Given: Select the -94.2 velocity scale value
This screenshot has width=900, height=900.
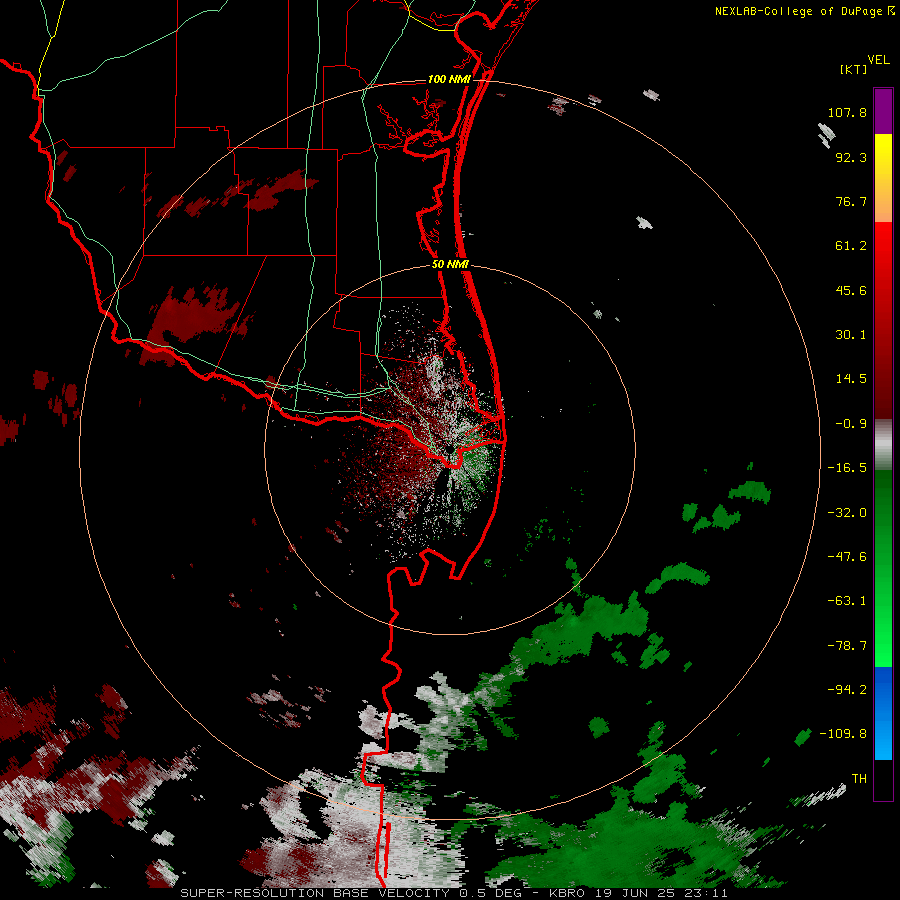Looking at the screenshot, I should (847, 689).
